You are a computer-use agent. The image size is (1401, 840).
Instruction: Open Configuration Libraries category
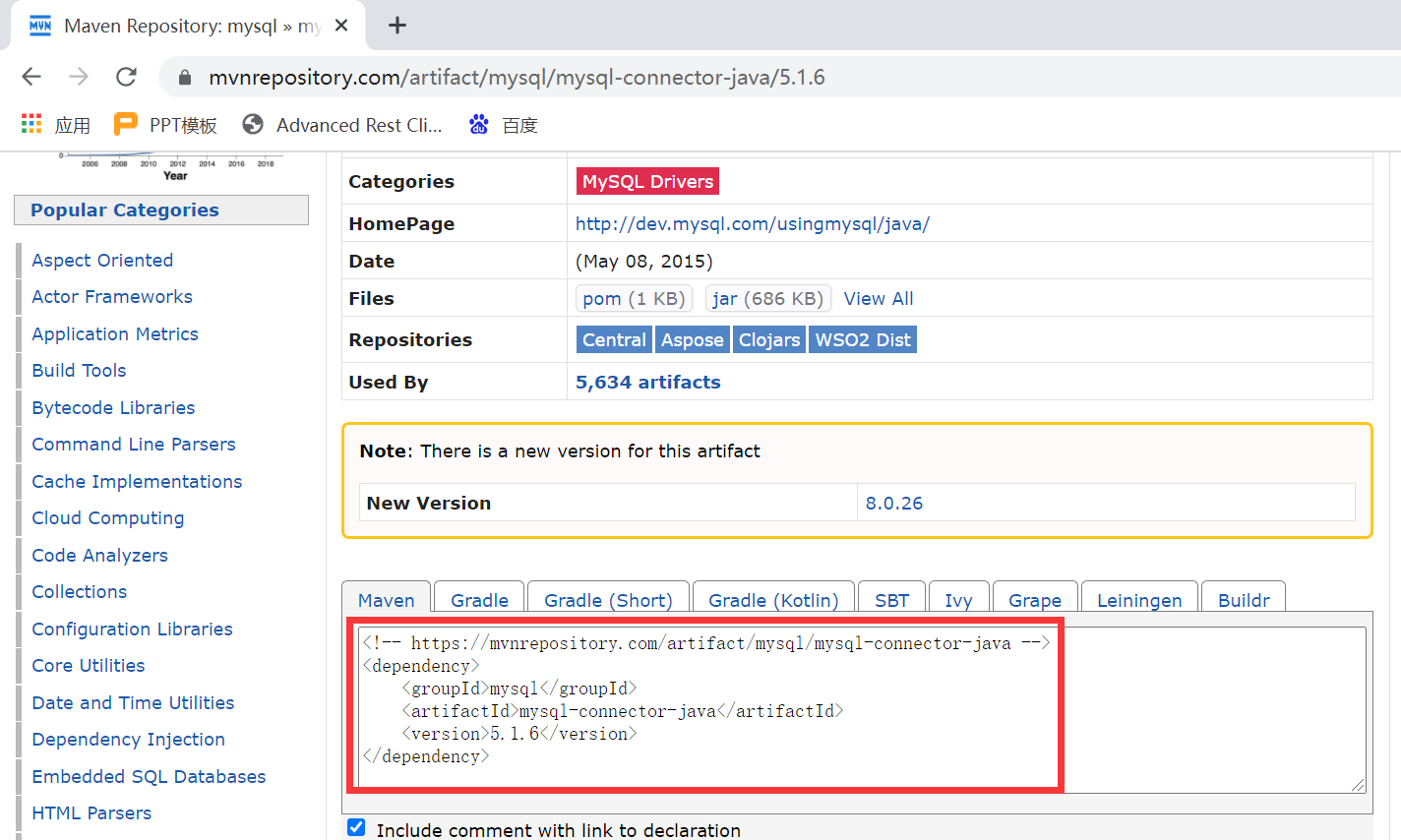(x=132, y=629)
